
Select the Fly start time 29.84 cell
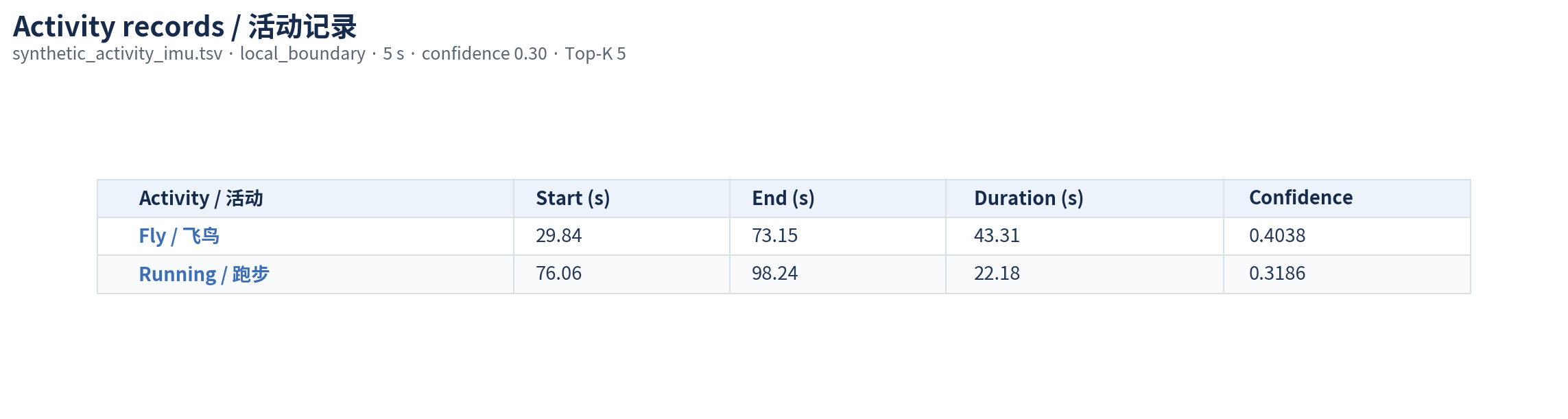click(621, 237)
